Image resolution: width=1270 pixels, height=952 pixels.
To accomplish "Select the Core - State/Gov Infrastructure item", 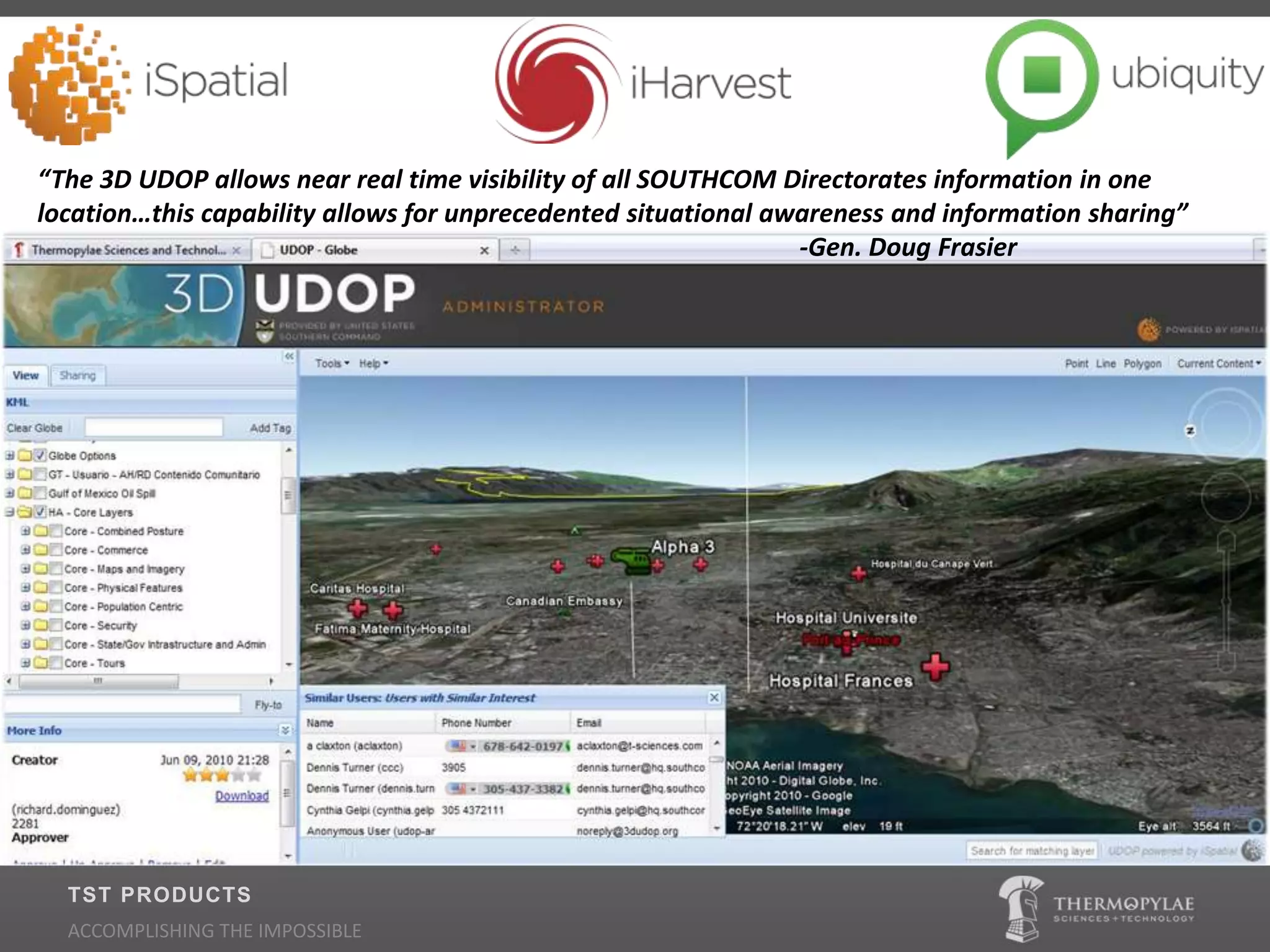I will [x=165, y=645].
